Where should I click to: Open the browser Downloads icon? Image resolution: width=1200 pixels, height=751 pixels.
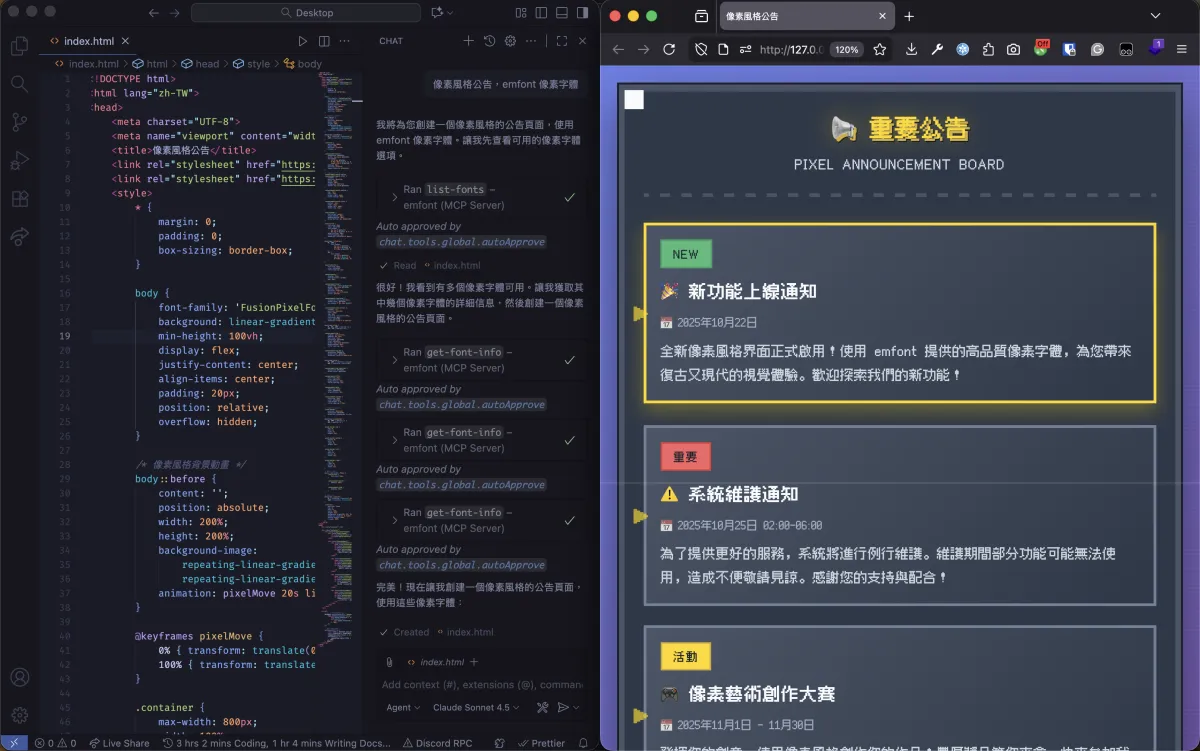pyautogui.click(x=911, y=47)
